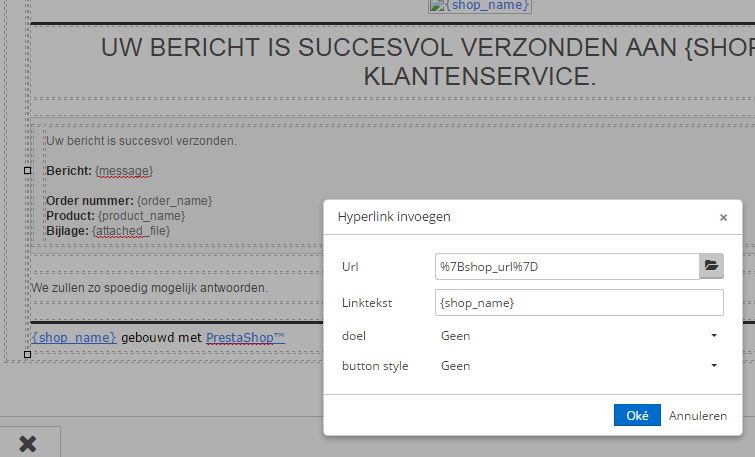Click the {message} placeholder text

coord(124,171)
